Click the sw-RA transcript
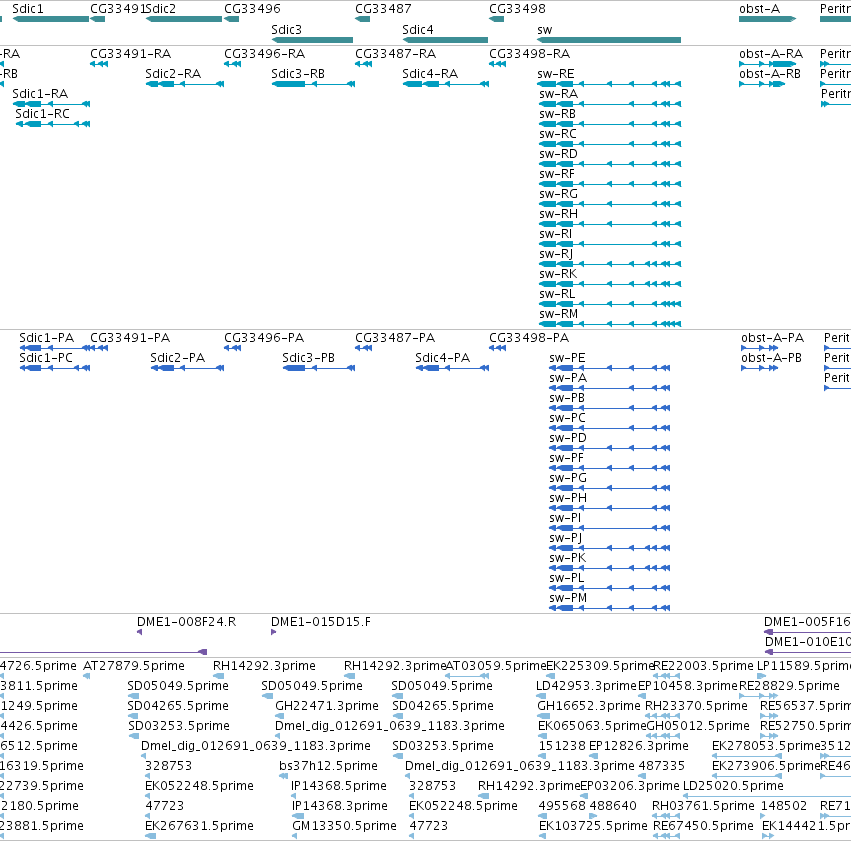The image size is (851, 841). click(610, 104)
